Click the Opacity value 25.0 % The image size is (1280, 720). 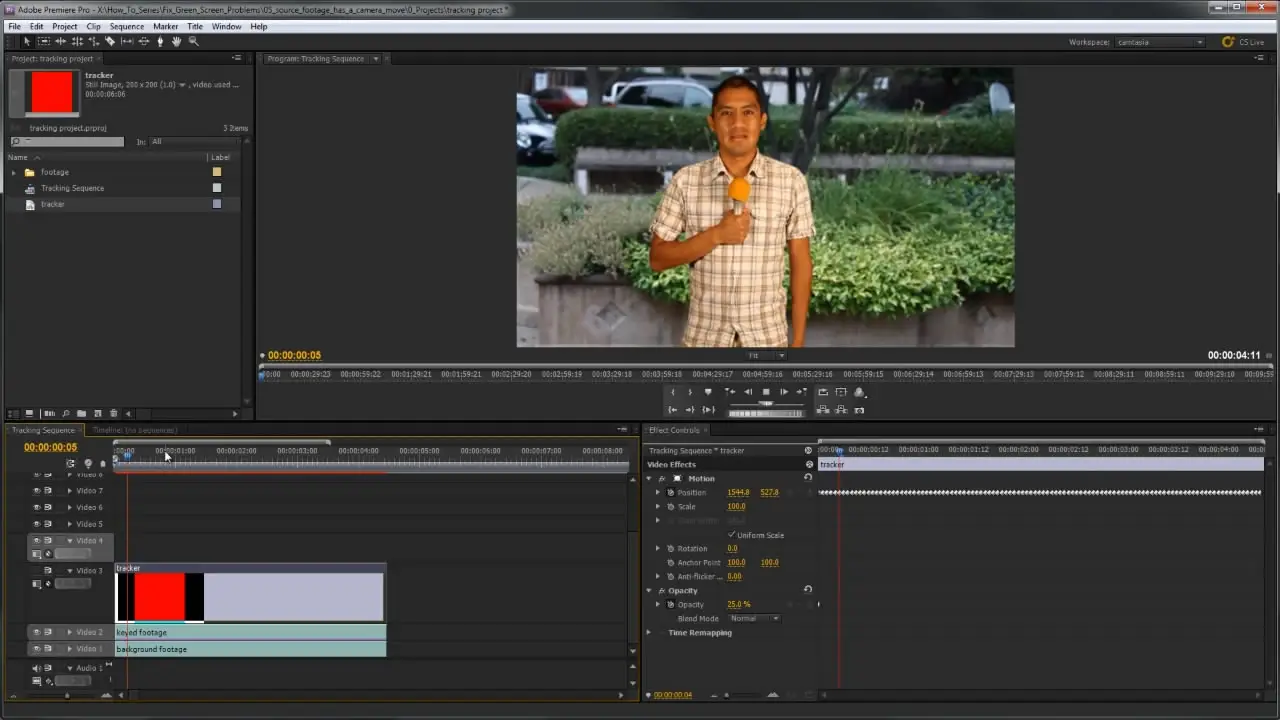tap(738, 605)
